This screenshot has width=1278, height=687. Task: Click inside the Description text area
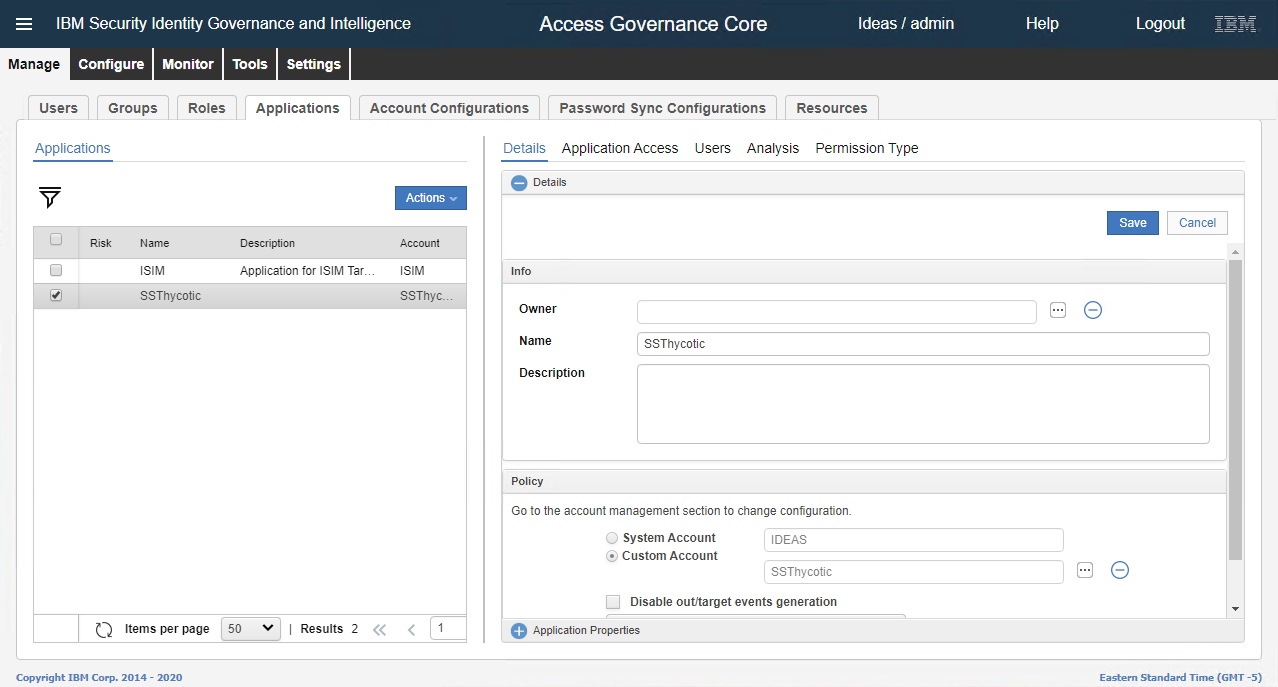point(922,403)
